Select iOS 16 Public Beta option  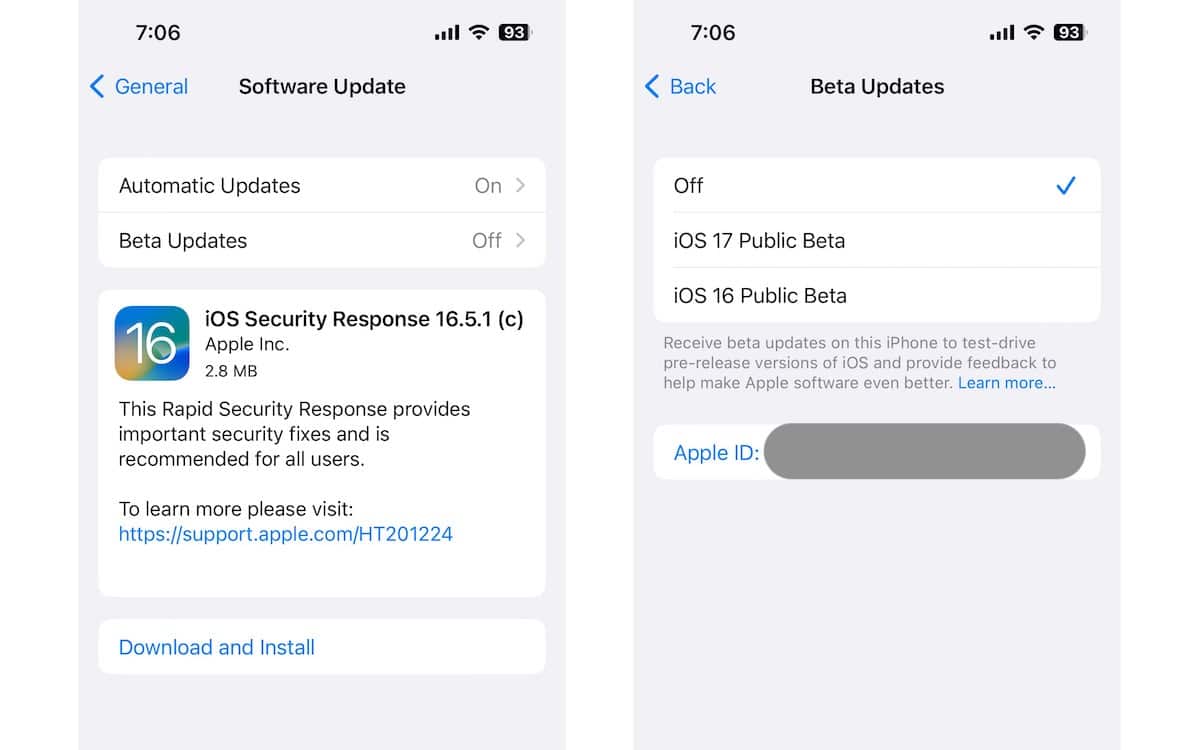coord(877,295)
